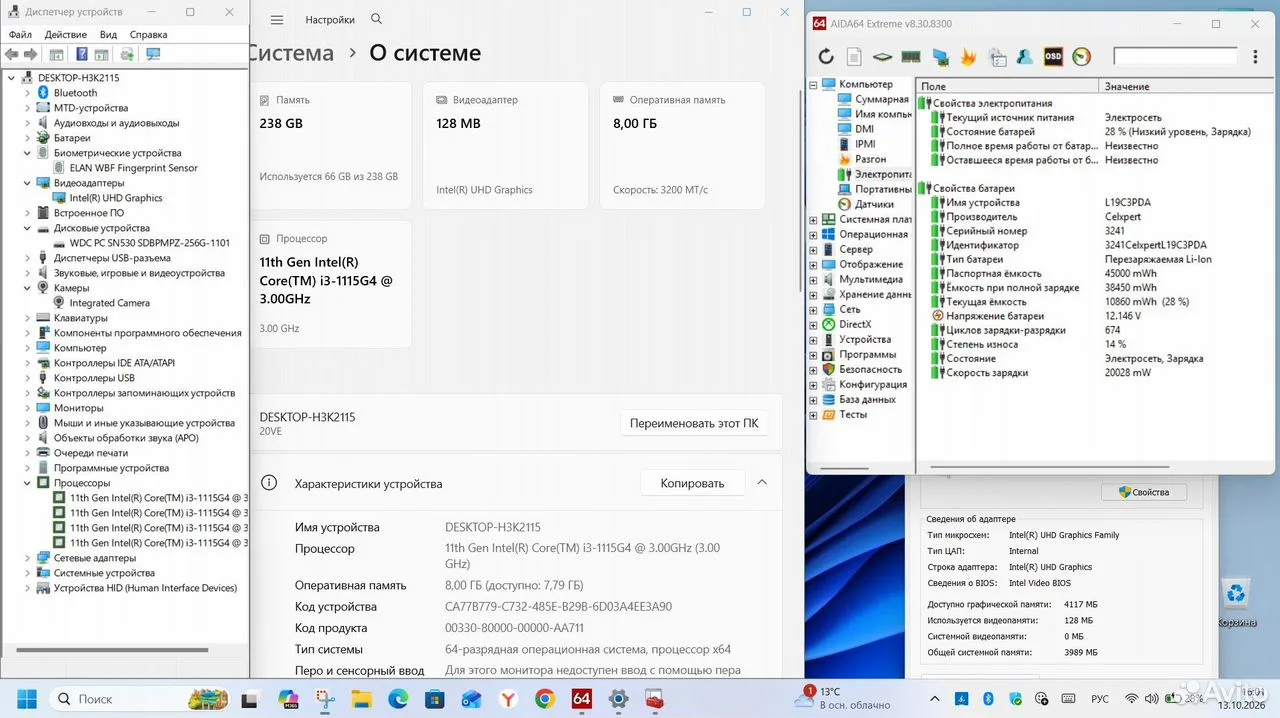The image size is (1280, 718).
Task: Open Вид menu in Device Manager
Action: [x=108, y=35]
